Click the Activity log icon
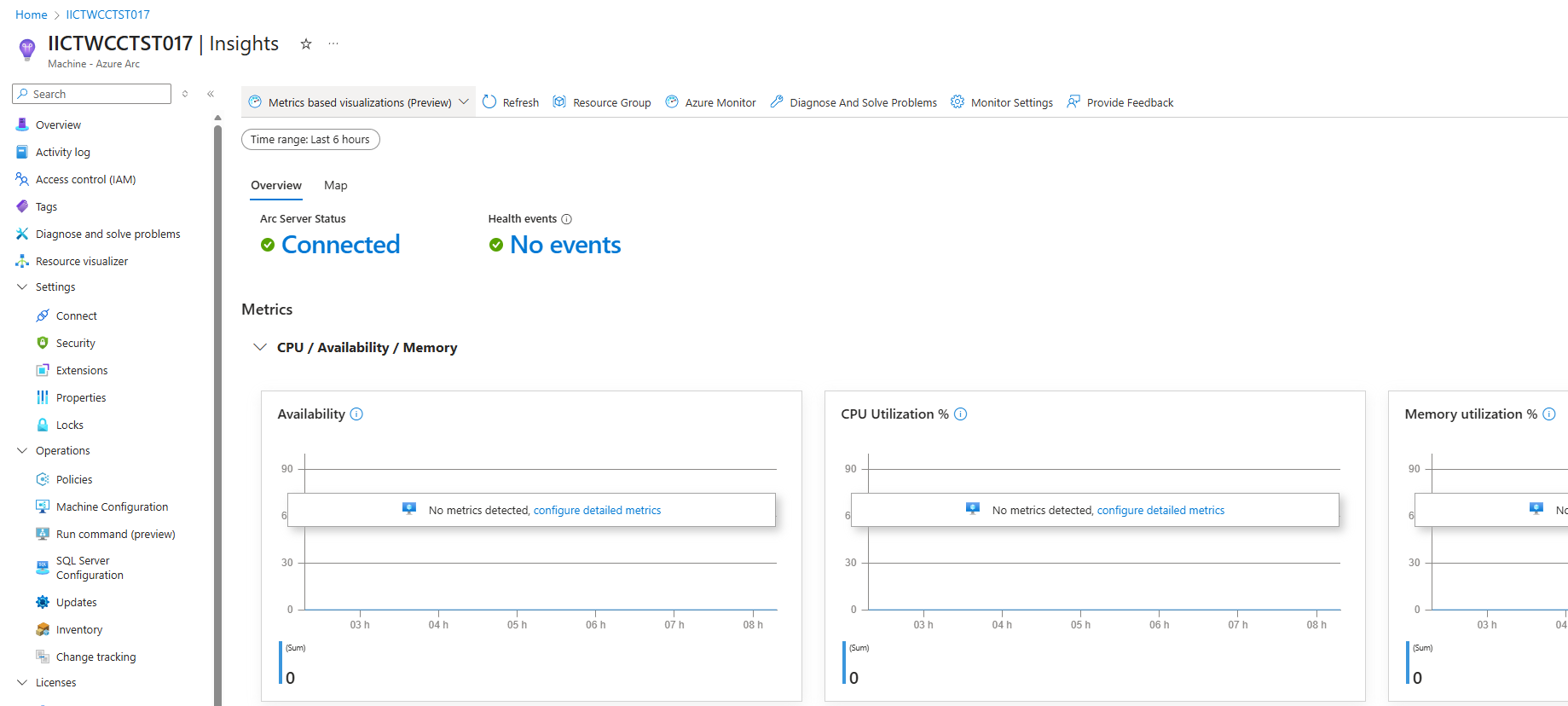 [x=22, y=152]
